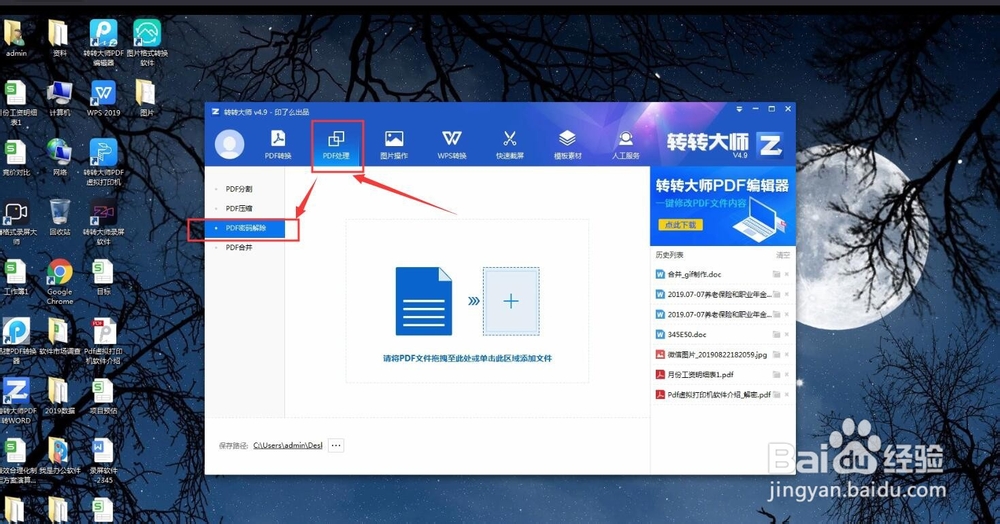This screenshot has height=524, width=1000.
Task: Select 录屏软件-2345 document on the desktop
Action: [x=103, y=461]
